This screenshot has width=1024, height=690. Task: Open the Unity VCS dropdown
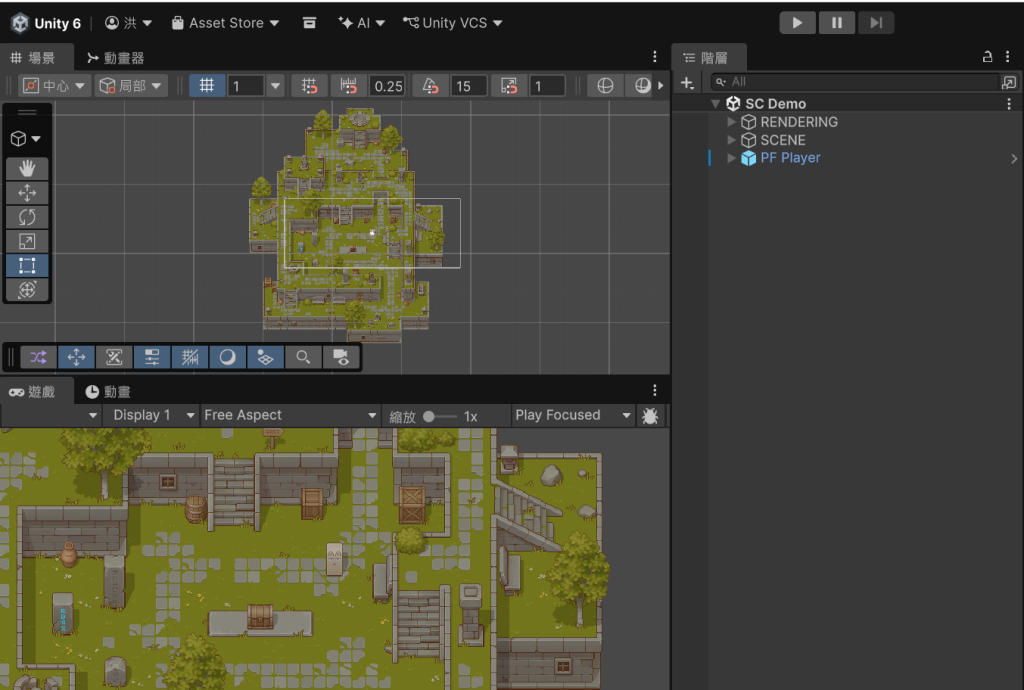pos(453,23)
